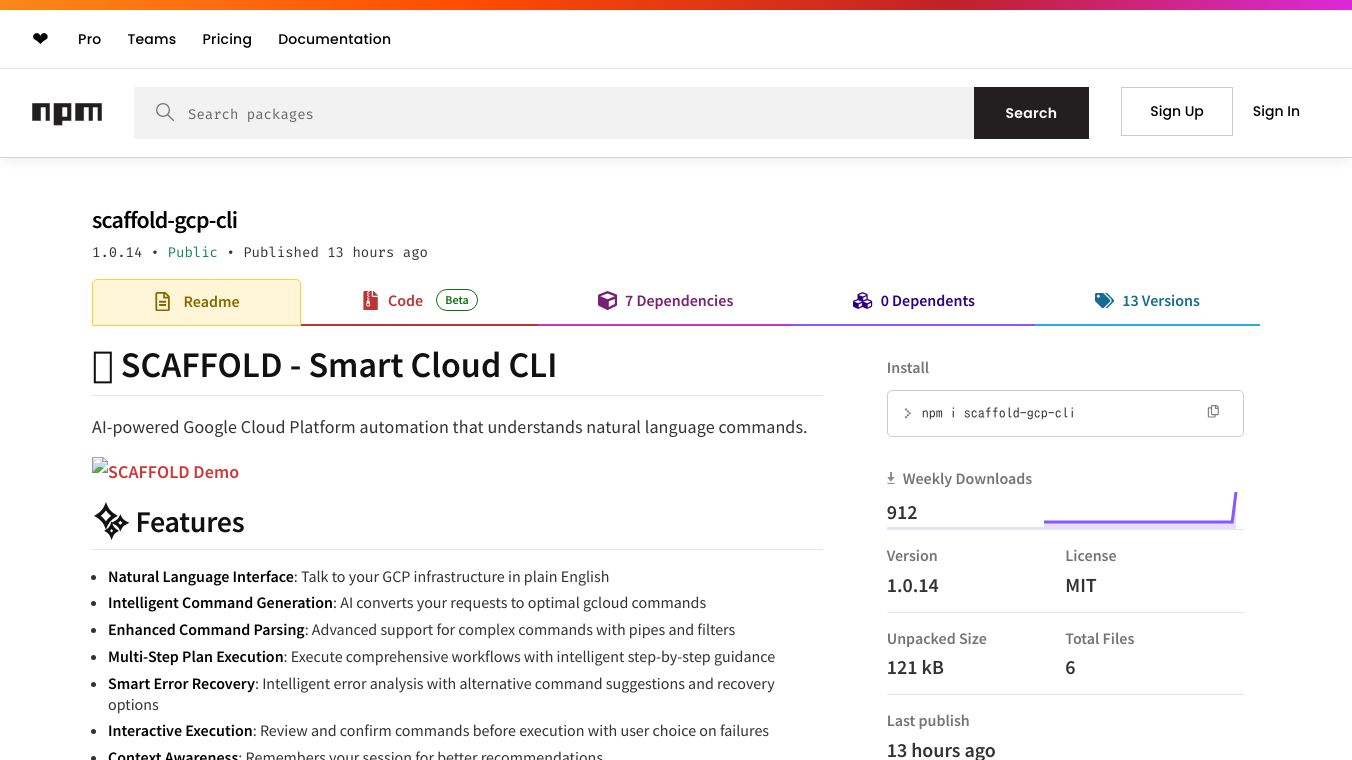Copy the npm install command
Viewport: 1352px width, 760px height.
click(x=1213, y=412)
